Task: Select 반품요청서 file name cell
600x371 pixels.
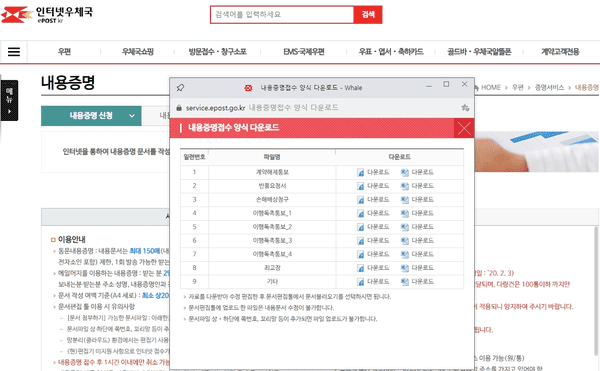Action: 272,186
